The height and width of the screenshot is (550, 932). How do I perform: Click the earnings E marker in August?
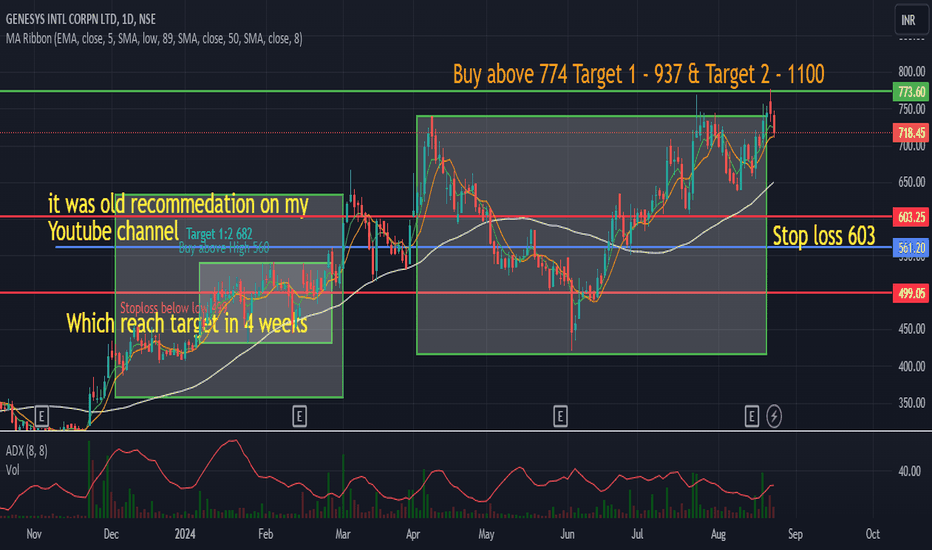click(x=751, y=416)
